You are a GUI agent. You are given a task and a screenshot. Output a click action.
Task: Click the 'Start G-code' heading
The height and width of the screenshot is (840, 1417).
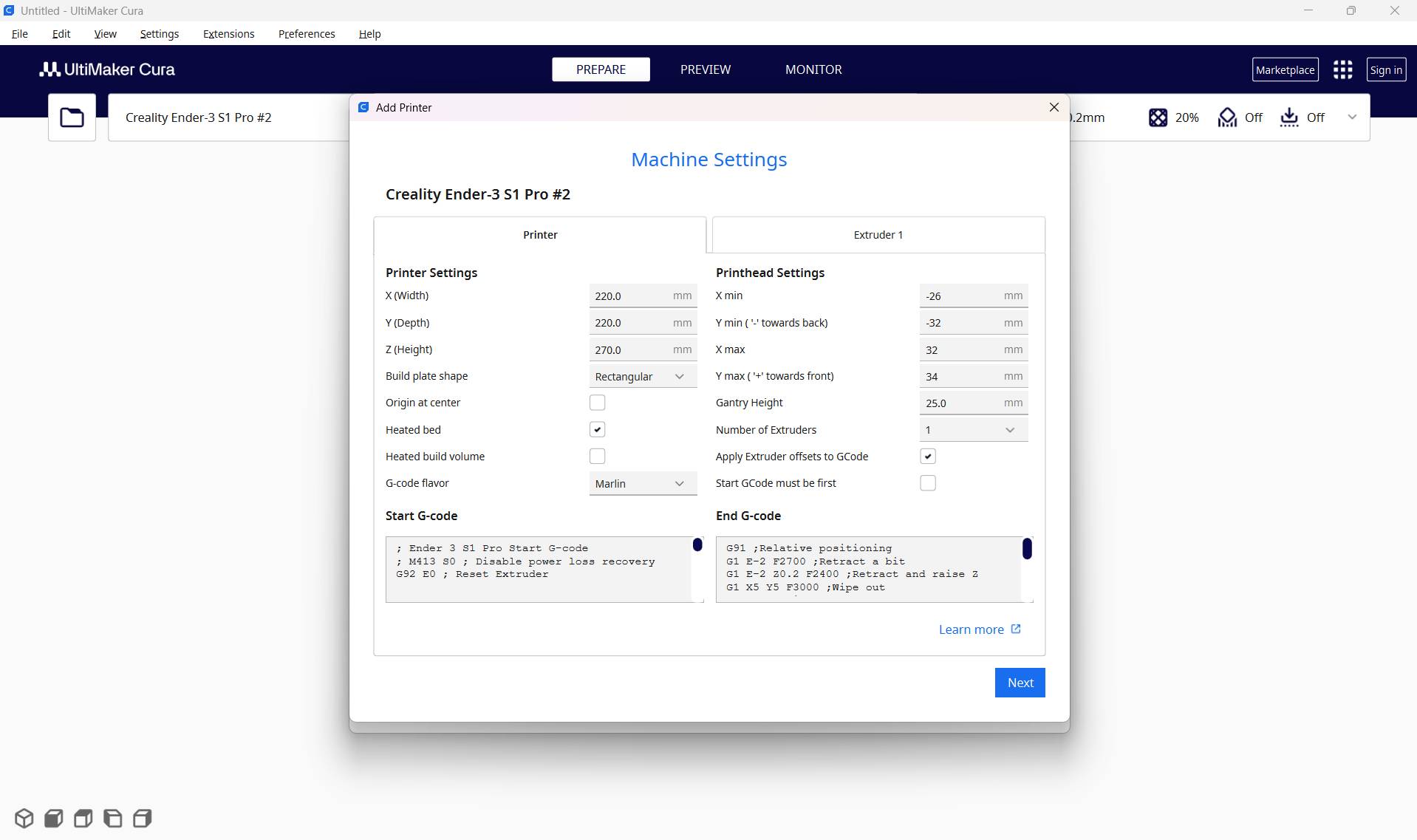421,516
